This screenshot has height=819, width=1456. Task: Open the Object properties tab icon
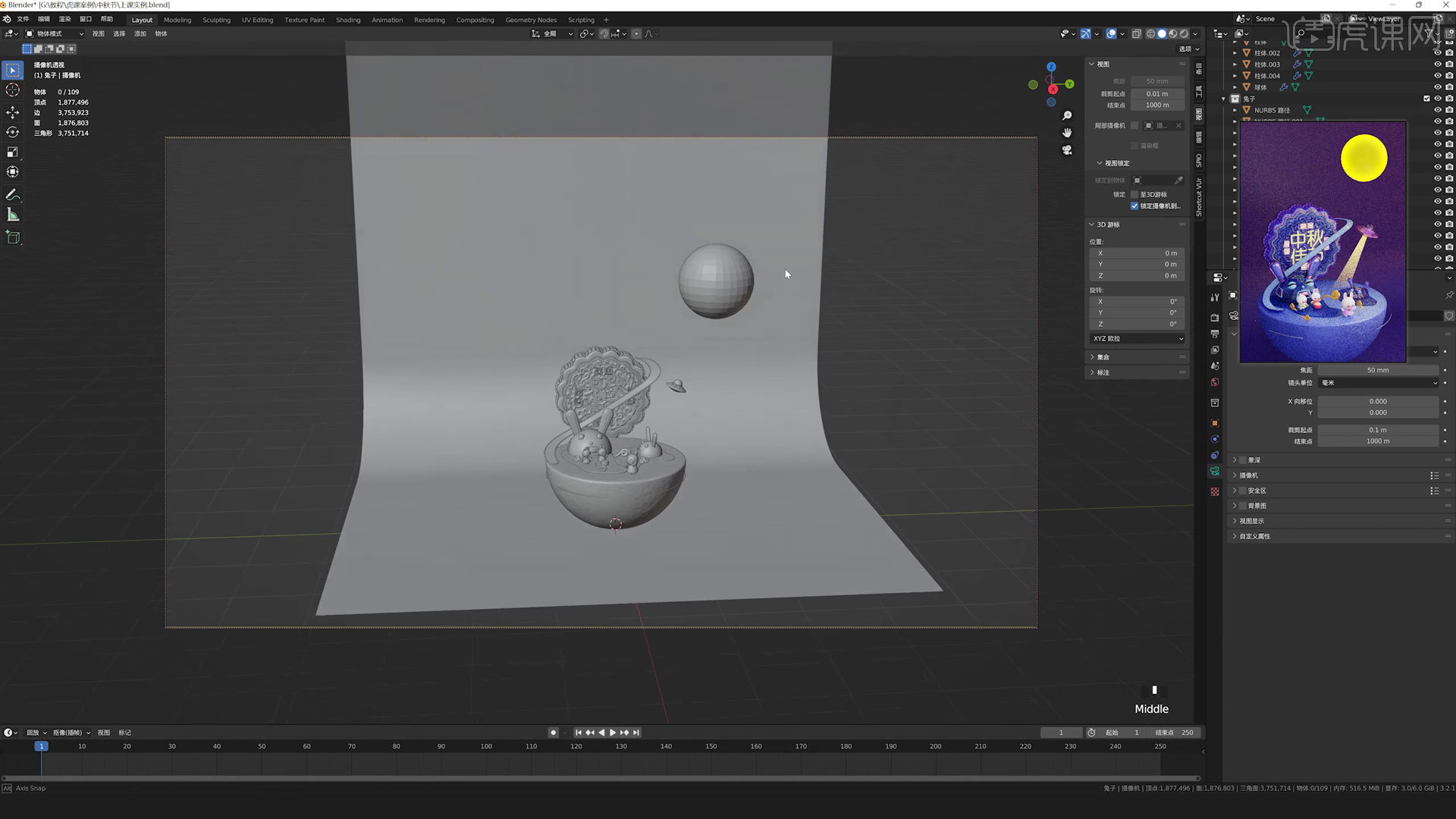pos(1215,423)
